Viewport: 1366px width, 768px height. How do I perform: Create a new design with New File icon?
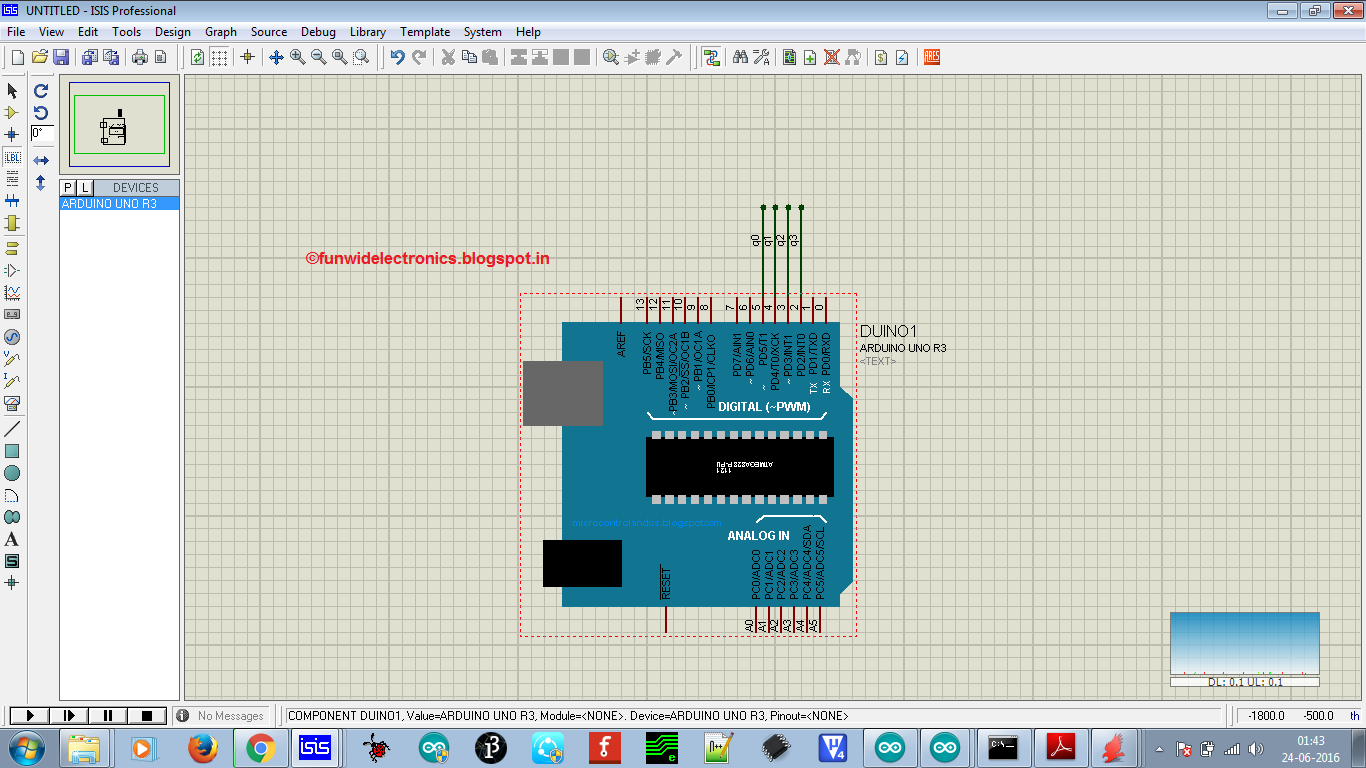point(17,58)
